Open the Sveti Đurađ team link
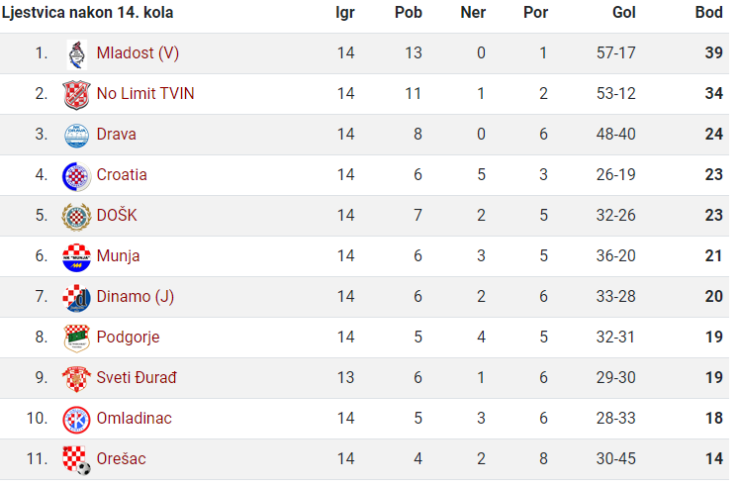741x486 pixels. [137, 378]
